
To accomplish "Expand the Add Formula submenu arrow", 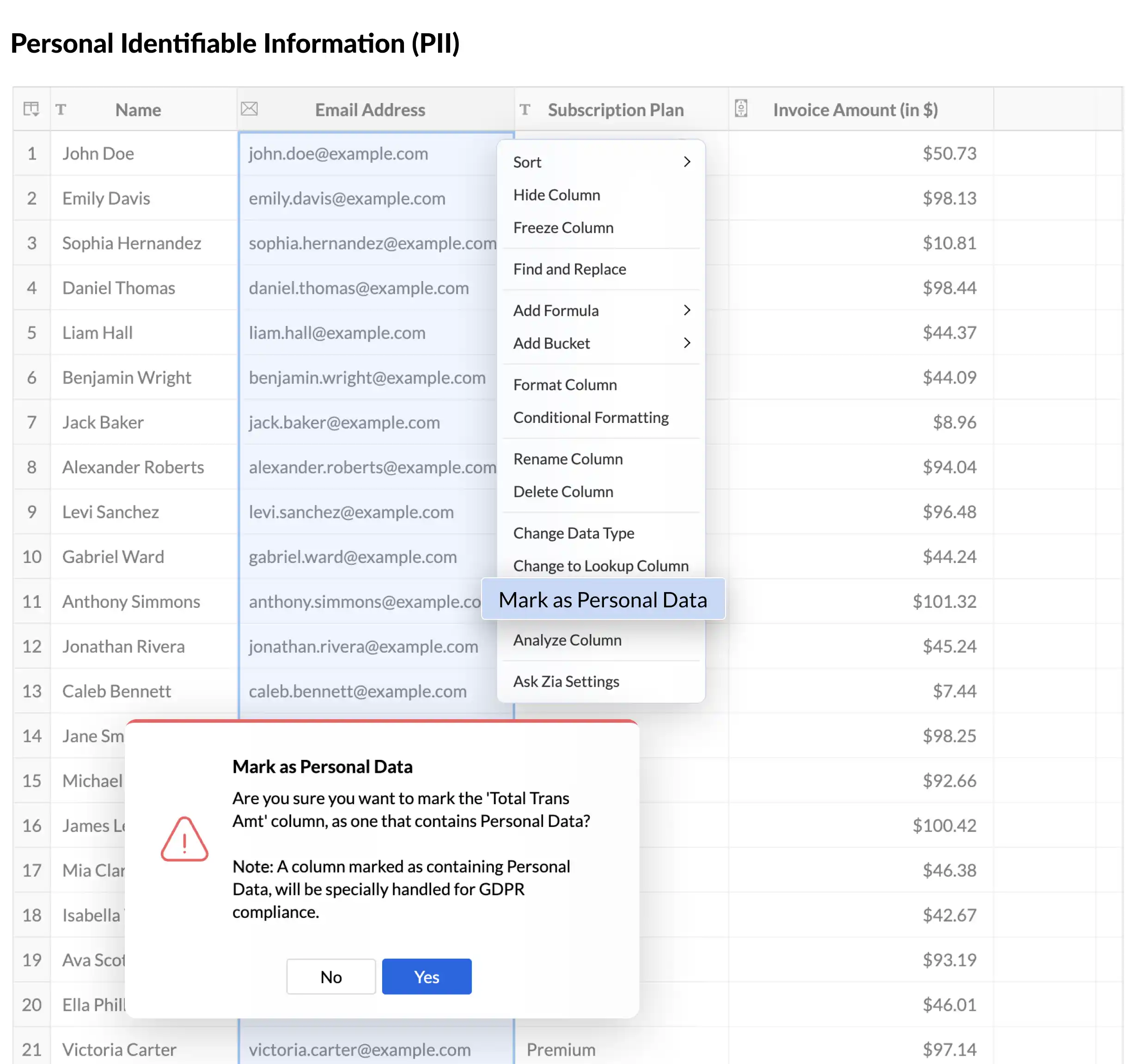I will click(x=687, y=310).
